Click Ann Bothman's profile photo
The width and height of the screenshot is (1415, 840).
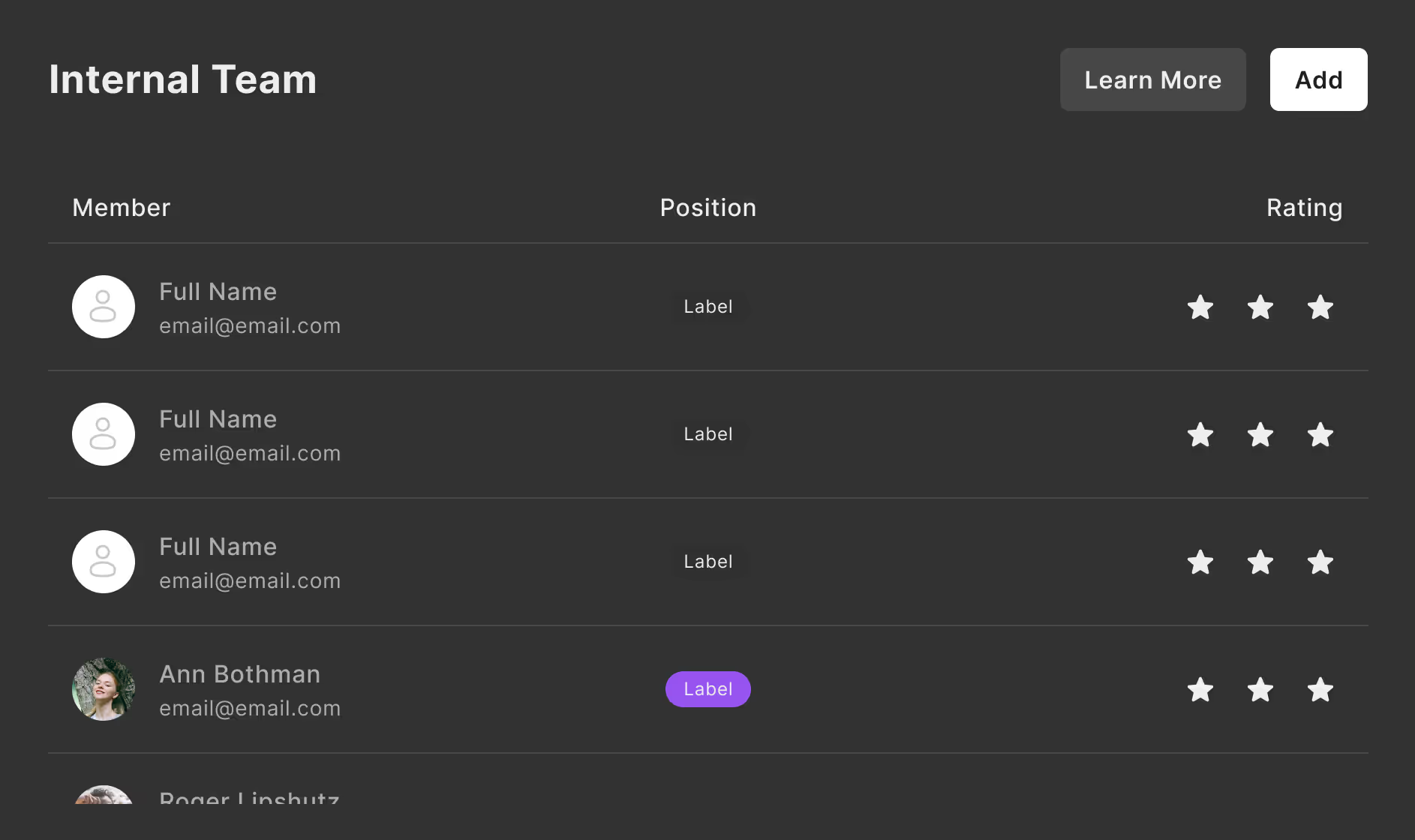[104, 689]
